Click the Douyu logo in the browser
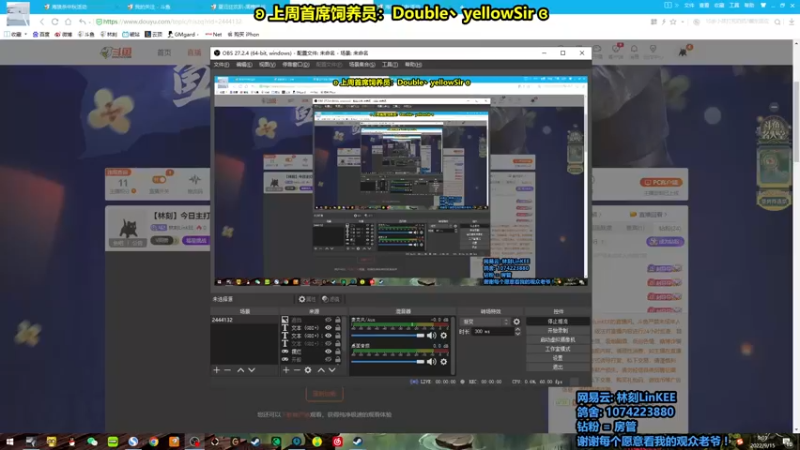The width and height of the screenshot is (800, 450). point(116,53)
